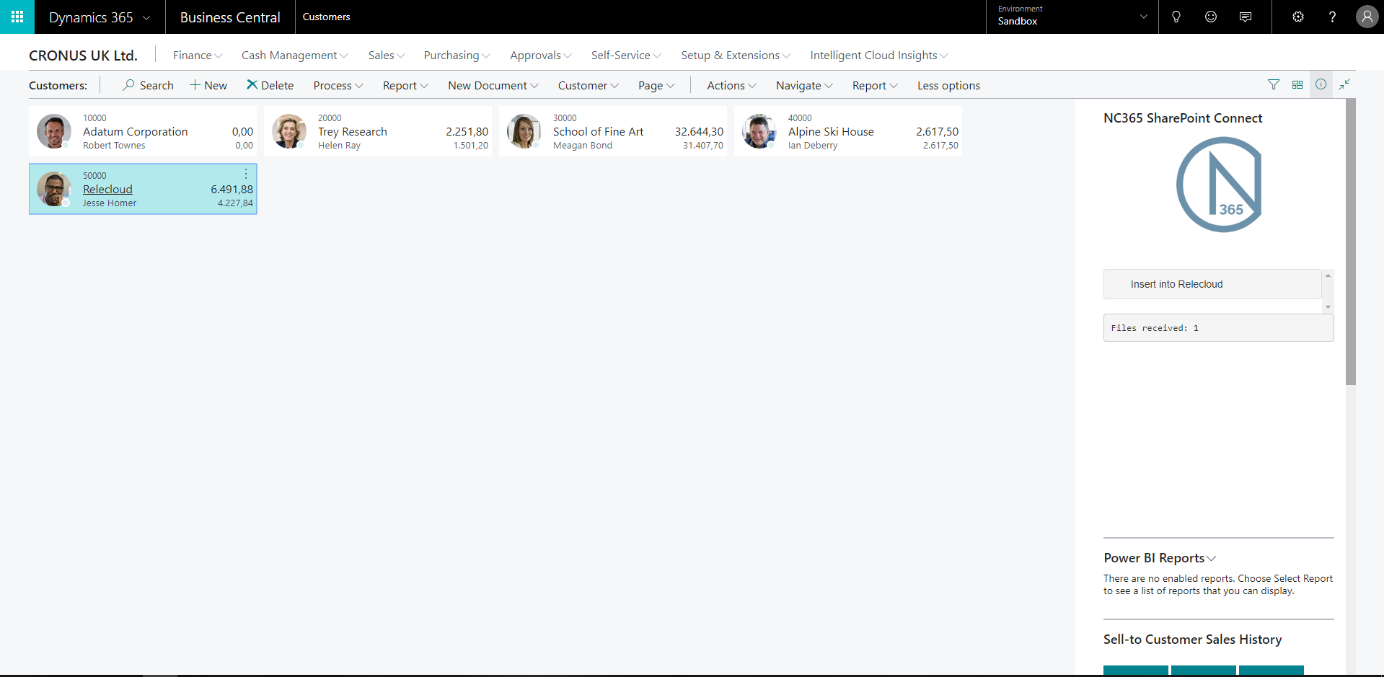
Task: Open the chat message icon in header
Action: point(1245,17)
